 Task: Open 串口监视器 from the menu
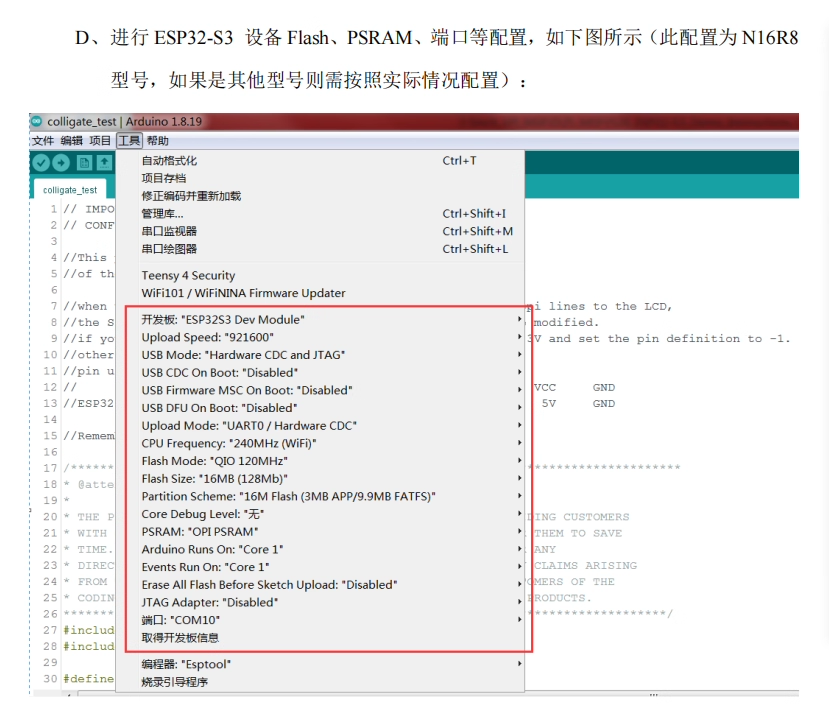[x=320, y=231]
